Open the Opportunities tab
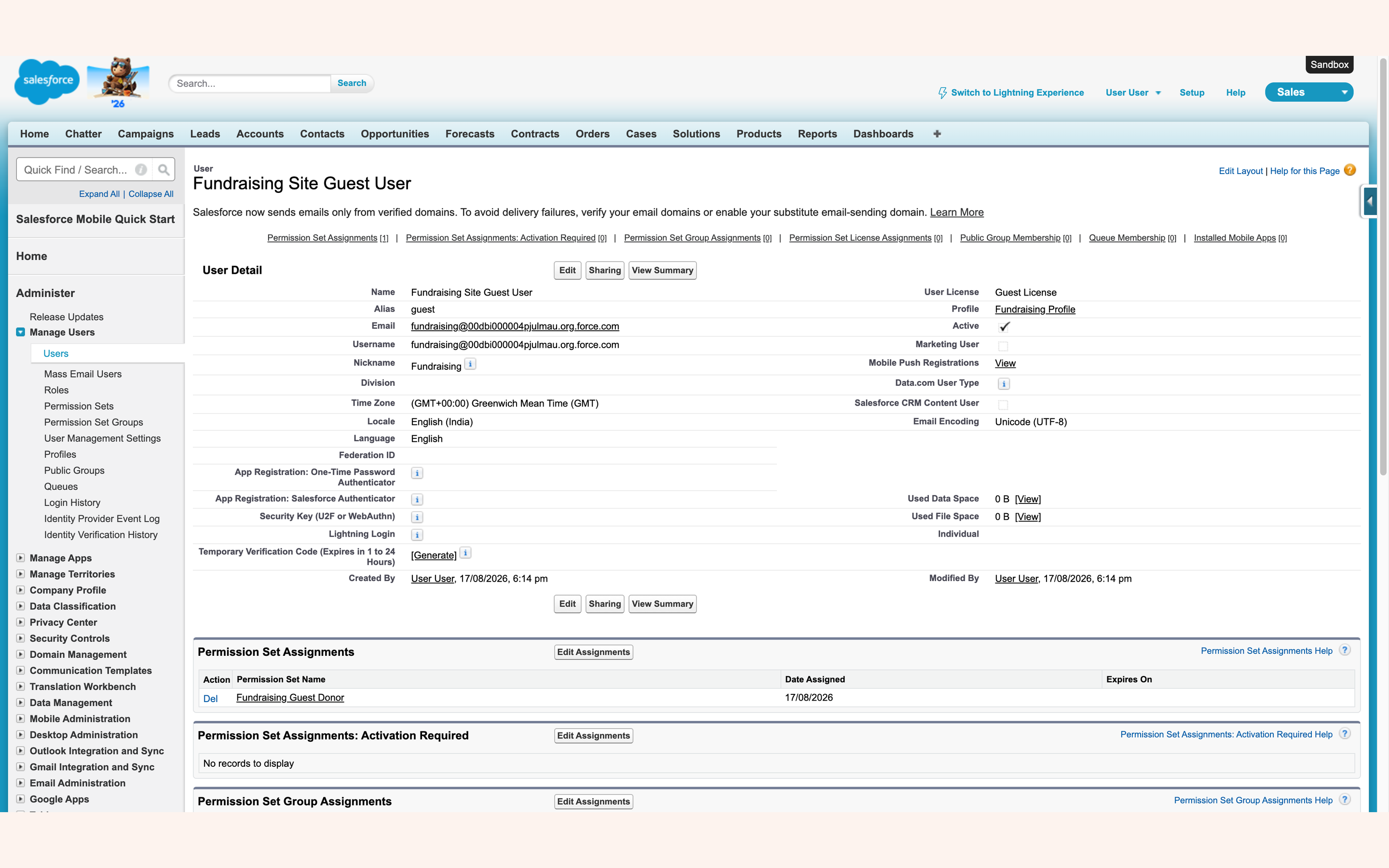This screenshot has width=1389, height=868. click(x=395, y=134)
